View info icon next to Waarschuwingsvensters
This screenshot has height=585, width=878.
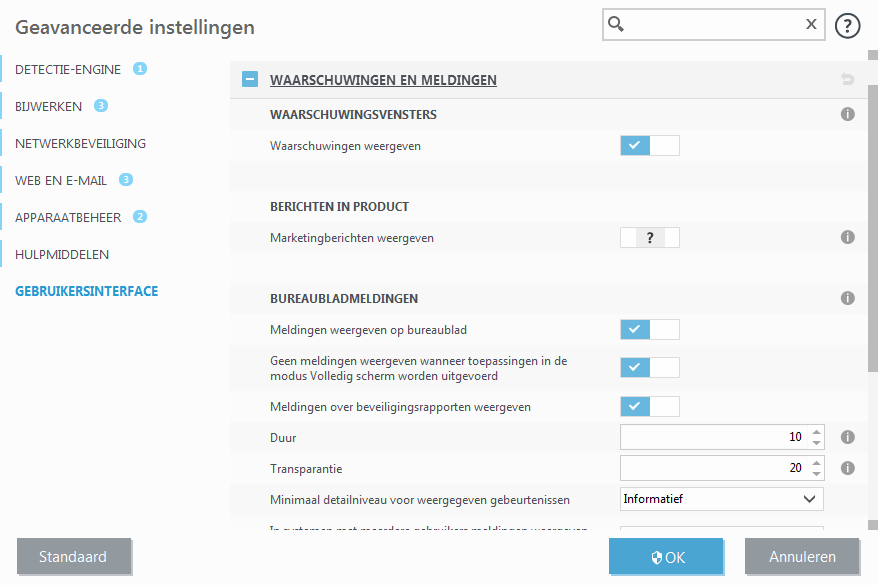coord(847,114)
